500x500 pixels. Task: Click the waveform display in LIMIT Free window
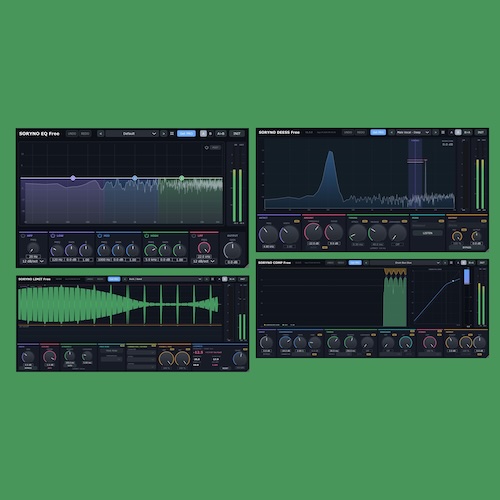coord(120,304)
